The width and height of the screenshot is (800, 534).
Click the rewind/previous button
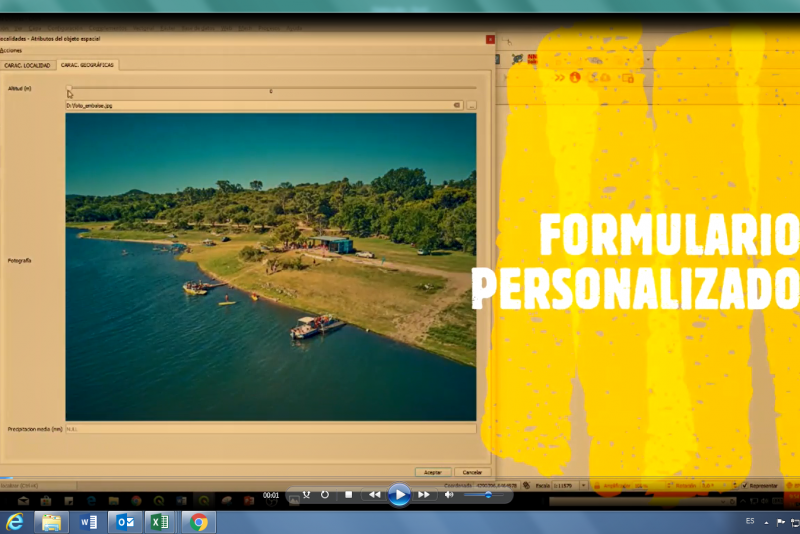[374, 495]
